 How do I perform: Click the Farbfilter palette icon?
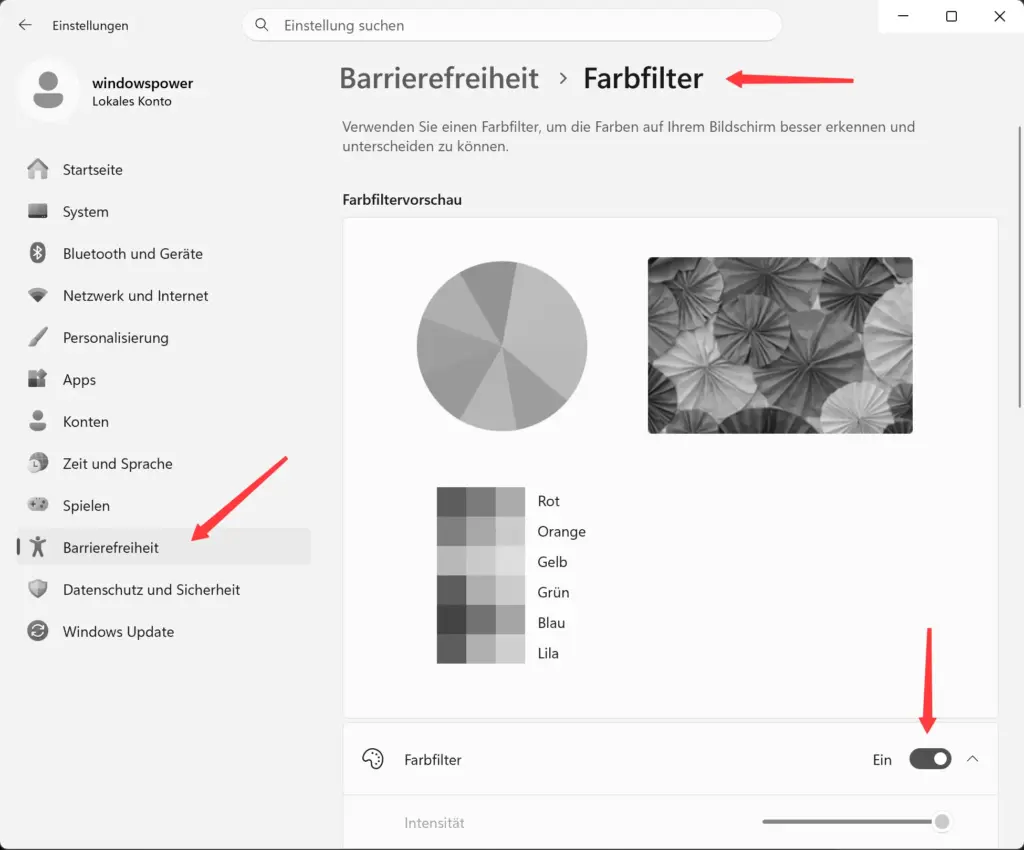[x=373, y=759]
